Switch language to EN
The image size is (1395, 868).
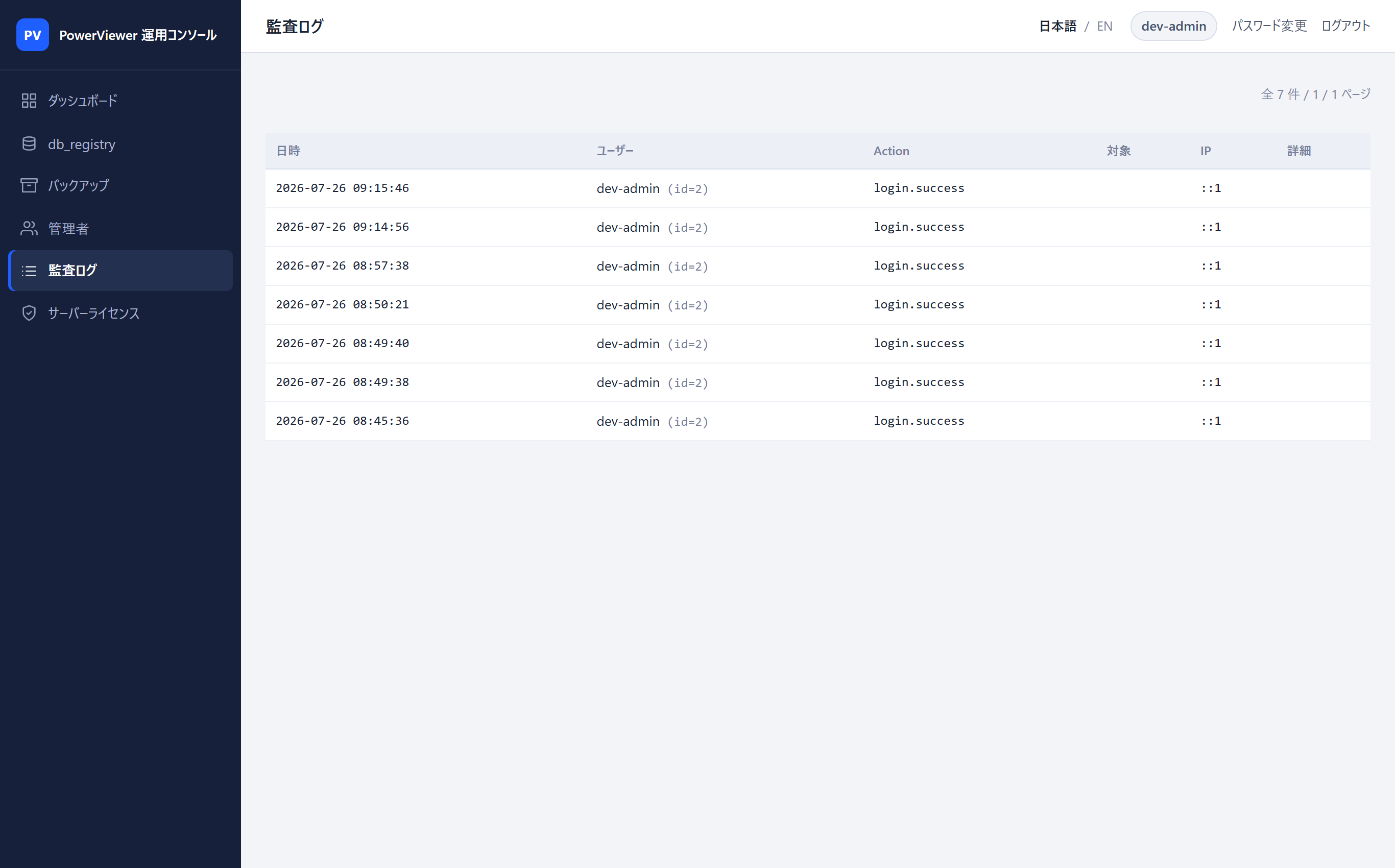coord(1104,26)
